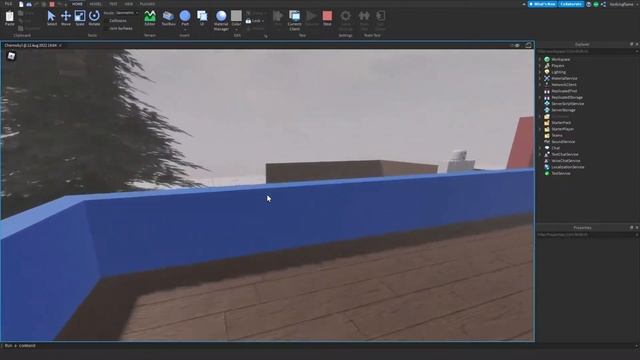Click the Properties filter field
The image size is (640, 360).
[587, 235]
